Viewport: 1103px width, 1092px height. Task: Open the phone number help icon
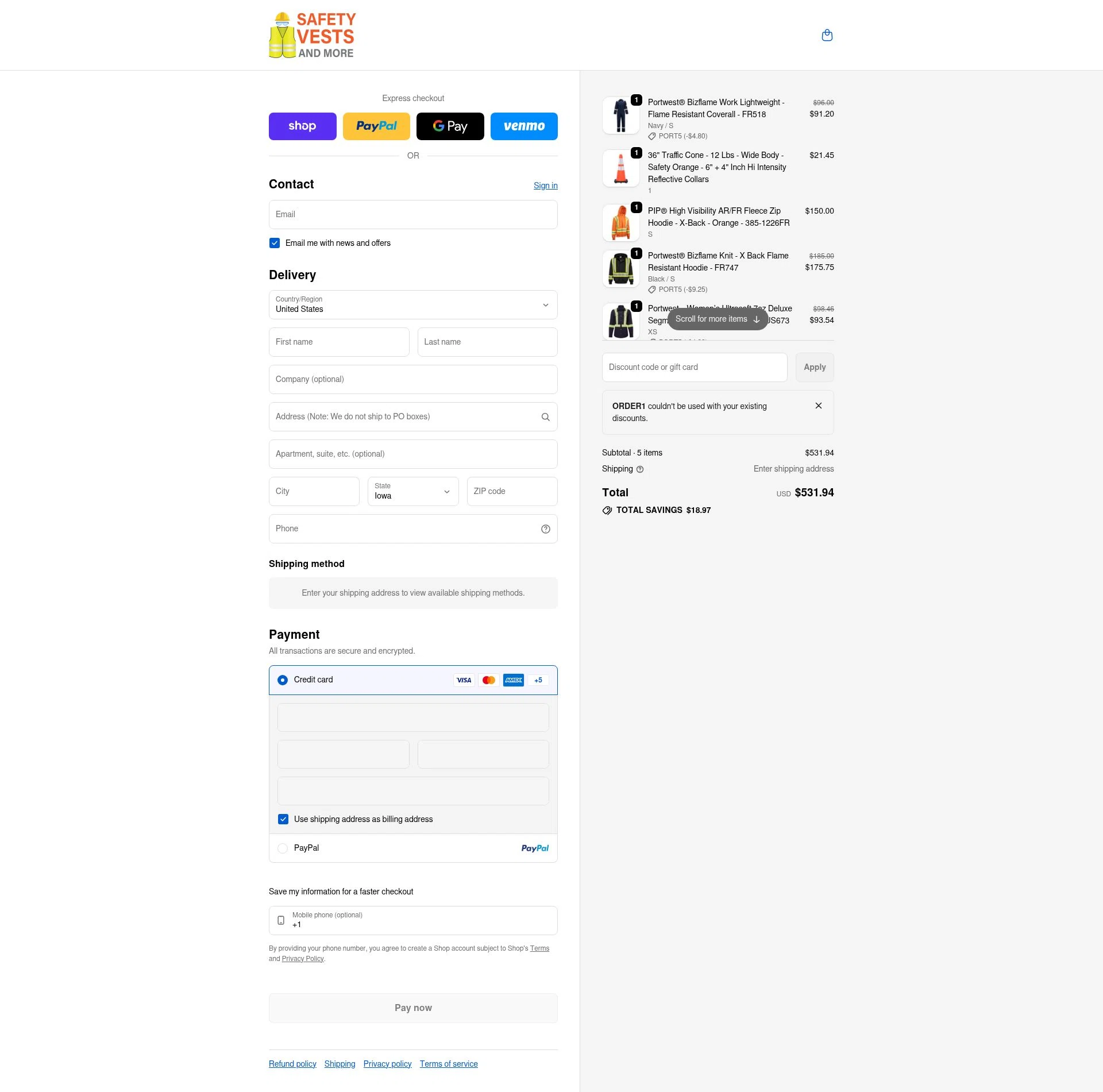(x=545, y=528)
